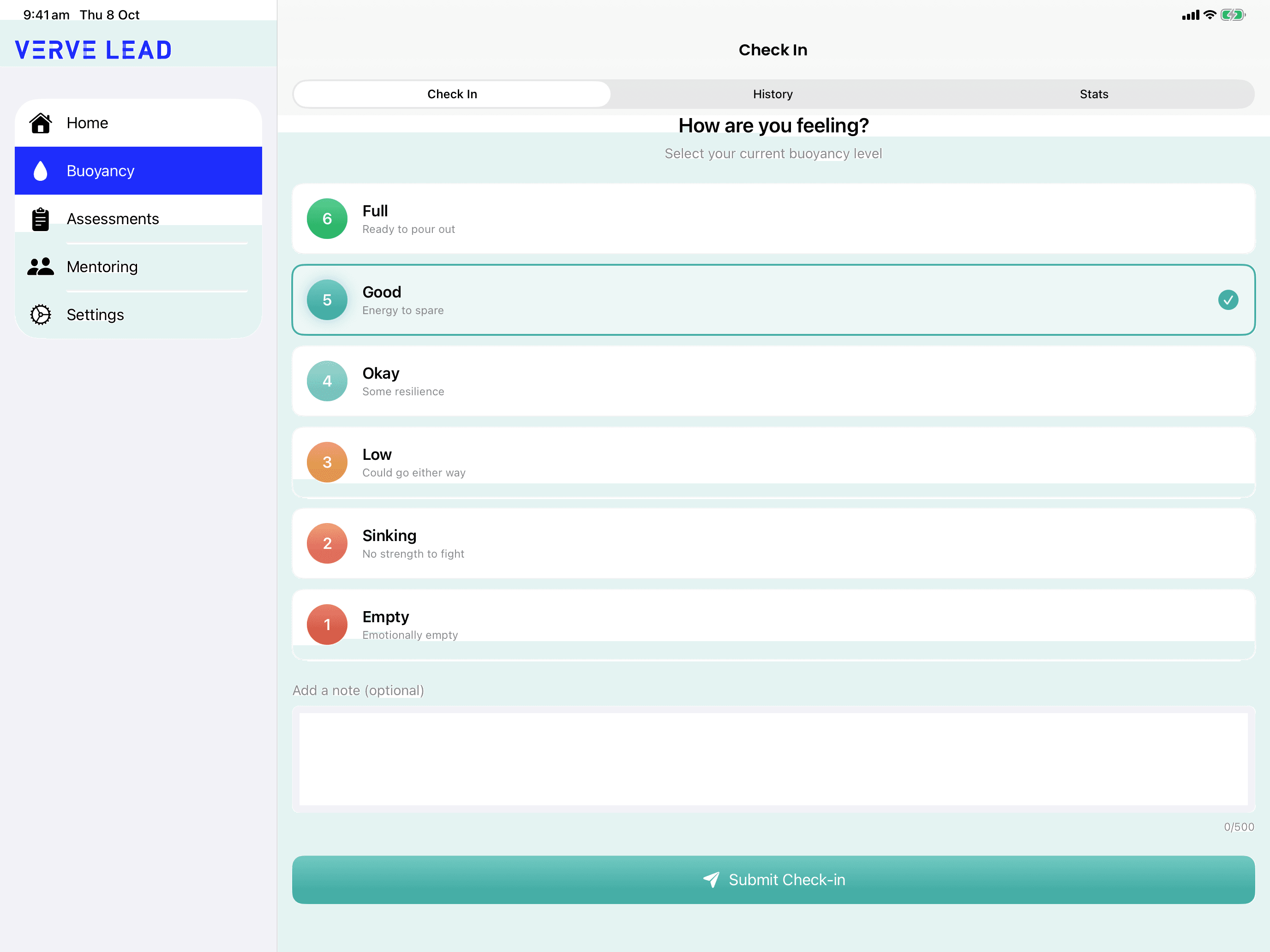Viewport: 1270px width, 952px height.
Task: Click the 'Ready to pour out' subtitle
Action: 408,229
